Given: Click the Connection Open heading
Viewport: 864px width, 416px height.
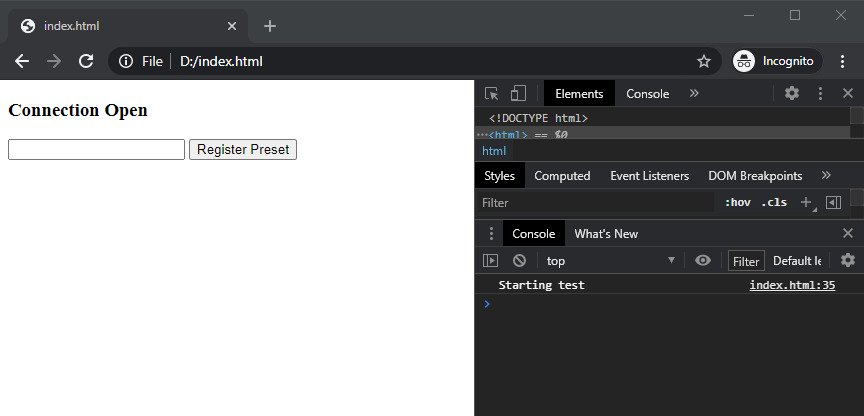Looking at the screenshot, I should click(x=78, y=110).
